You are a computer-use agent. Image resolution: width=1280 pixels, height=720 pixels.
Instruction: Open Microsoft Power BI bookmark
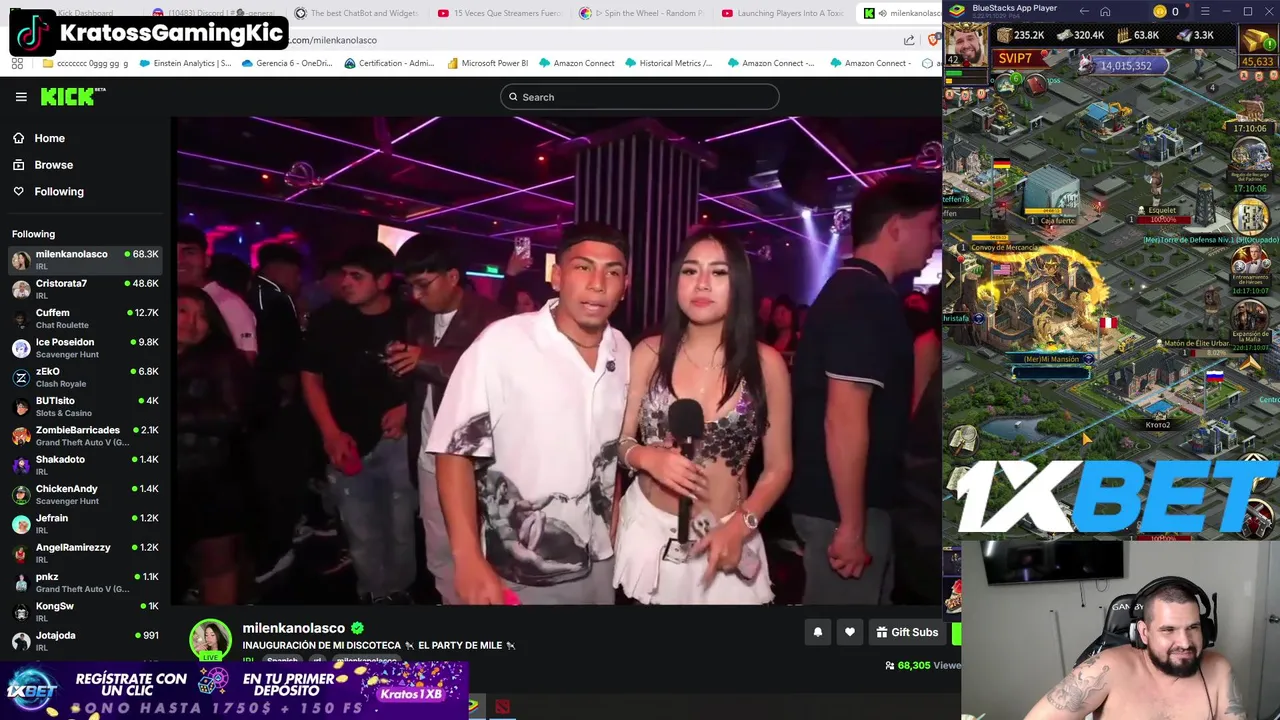click(x=487, y=63)
